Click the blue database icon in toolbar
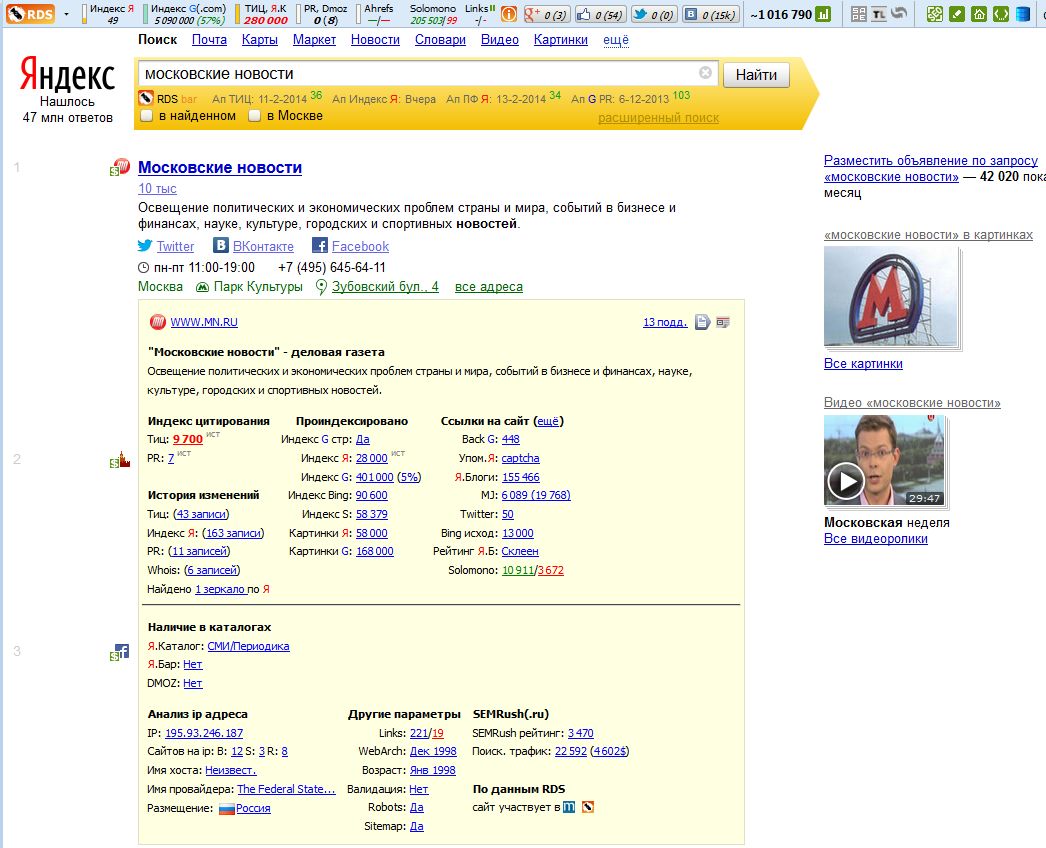Viewport: 1046px width, 848px height. click(x=1022, y=14)
